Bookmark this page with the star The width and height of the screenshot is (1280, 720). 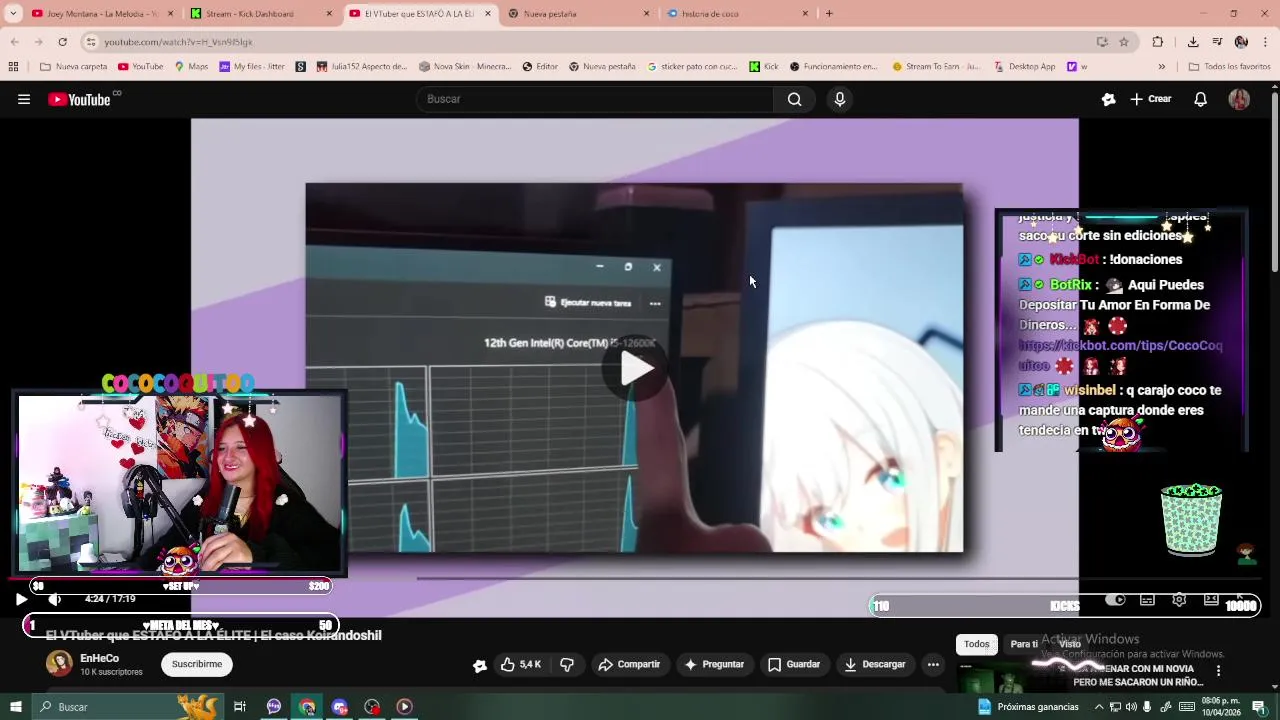1124,42
